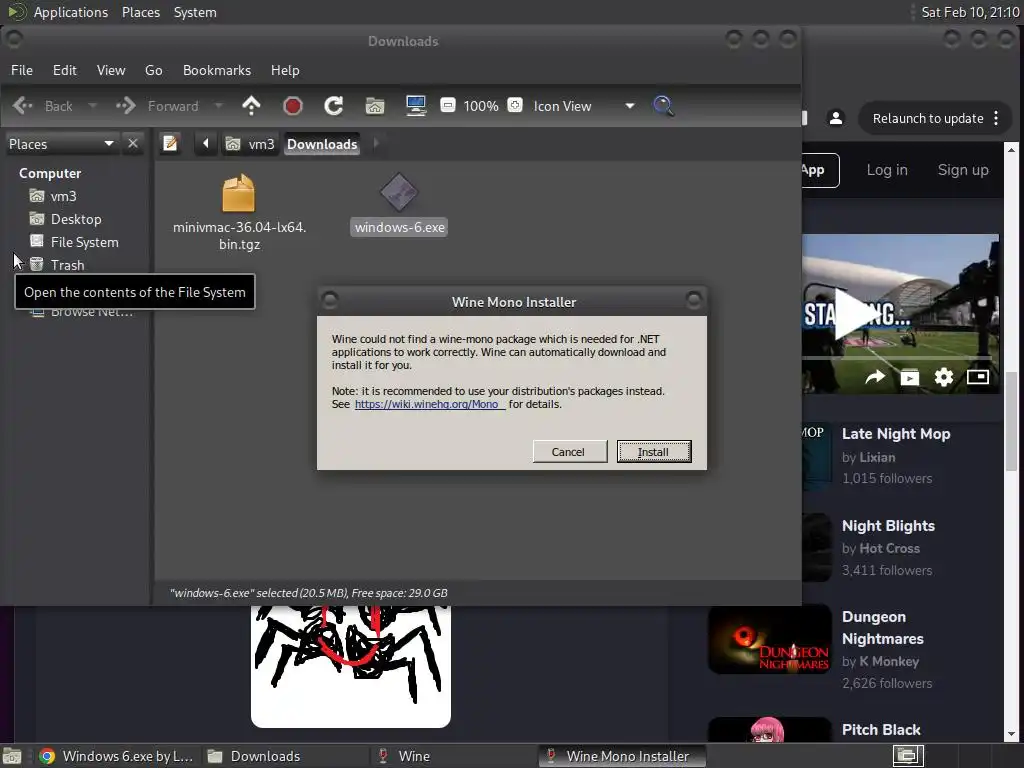The width and height of the screenshot is (1024, 768).
Task: Click Downloads path bar button
Action: pos(322,144)
